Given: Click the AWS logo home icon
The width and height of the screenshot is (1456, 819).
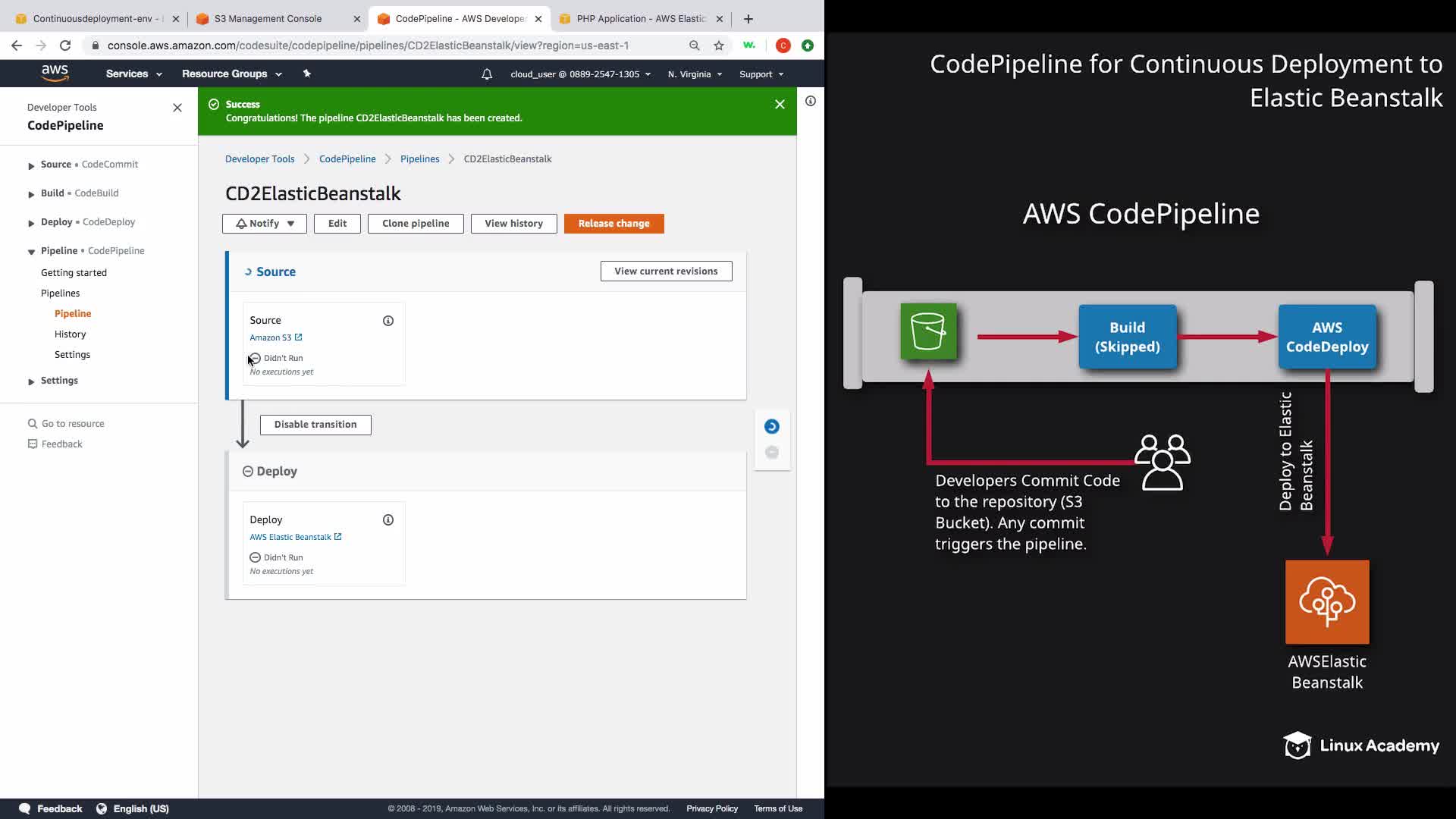Looking at the screenshot, I should coord(55,74).
